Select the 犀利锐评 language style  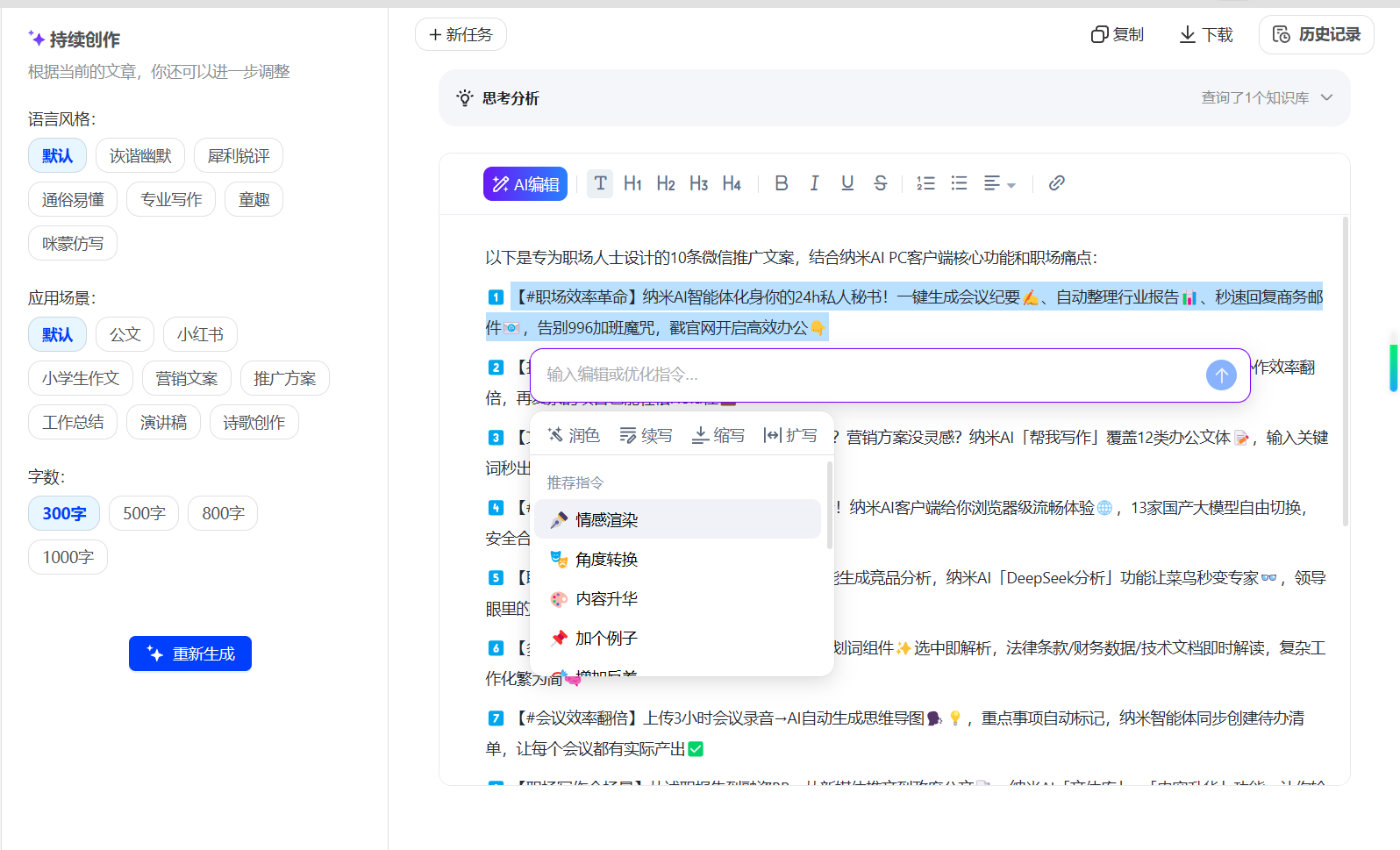coord(239,156)
